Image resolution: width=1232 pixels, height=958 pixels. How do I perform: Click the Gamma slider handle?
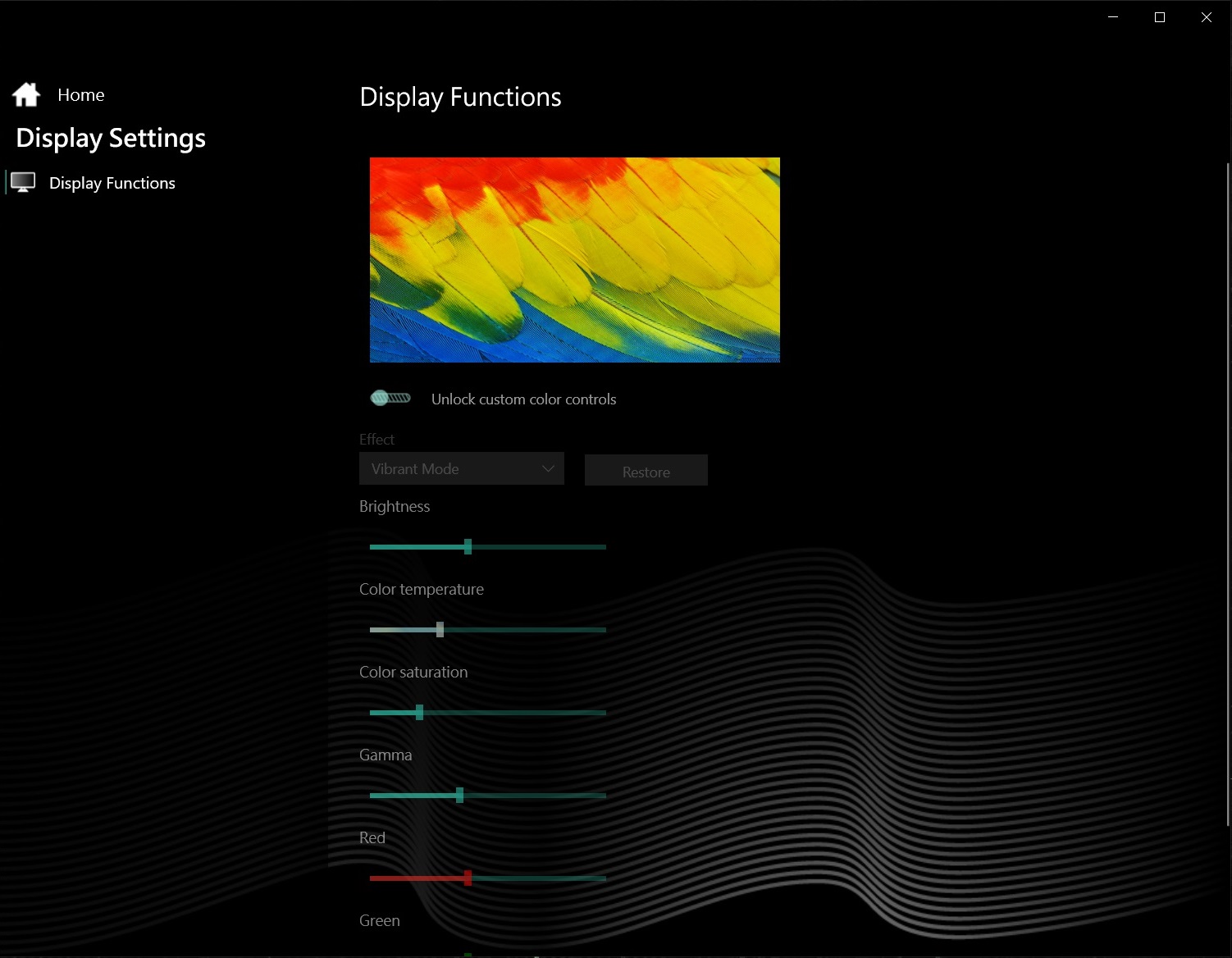click(459, 795)
